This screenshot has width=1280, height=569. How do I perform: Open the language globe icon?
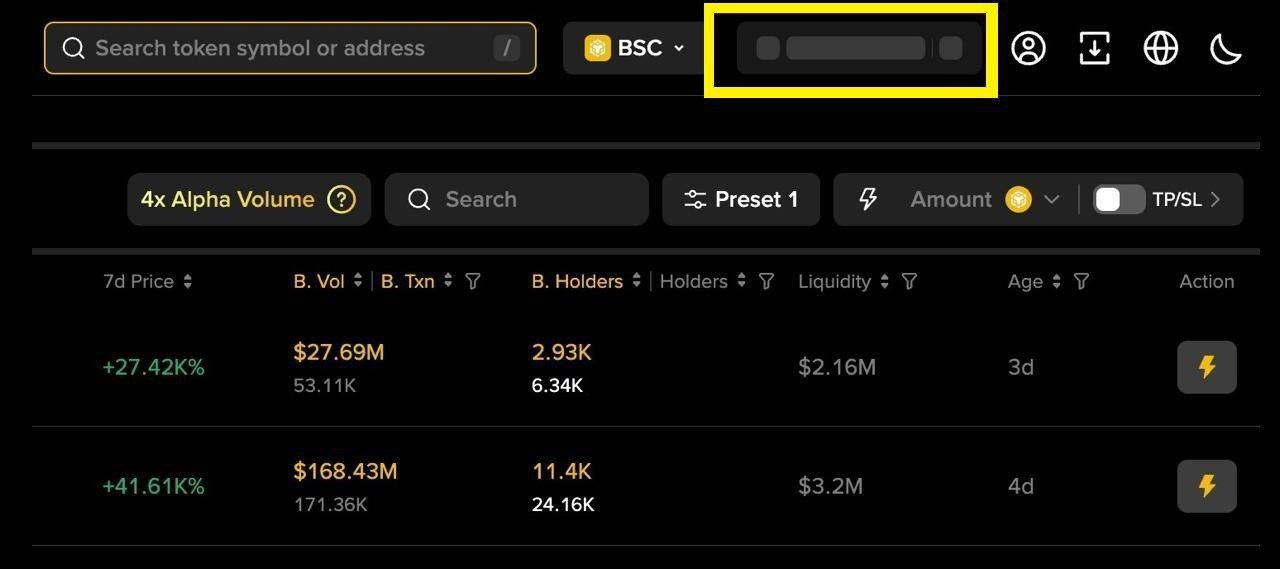pyautogui.click(x=1160, y=48)
